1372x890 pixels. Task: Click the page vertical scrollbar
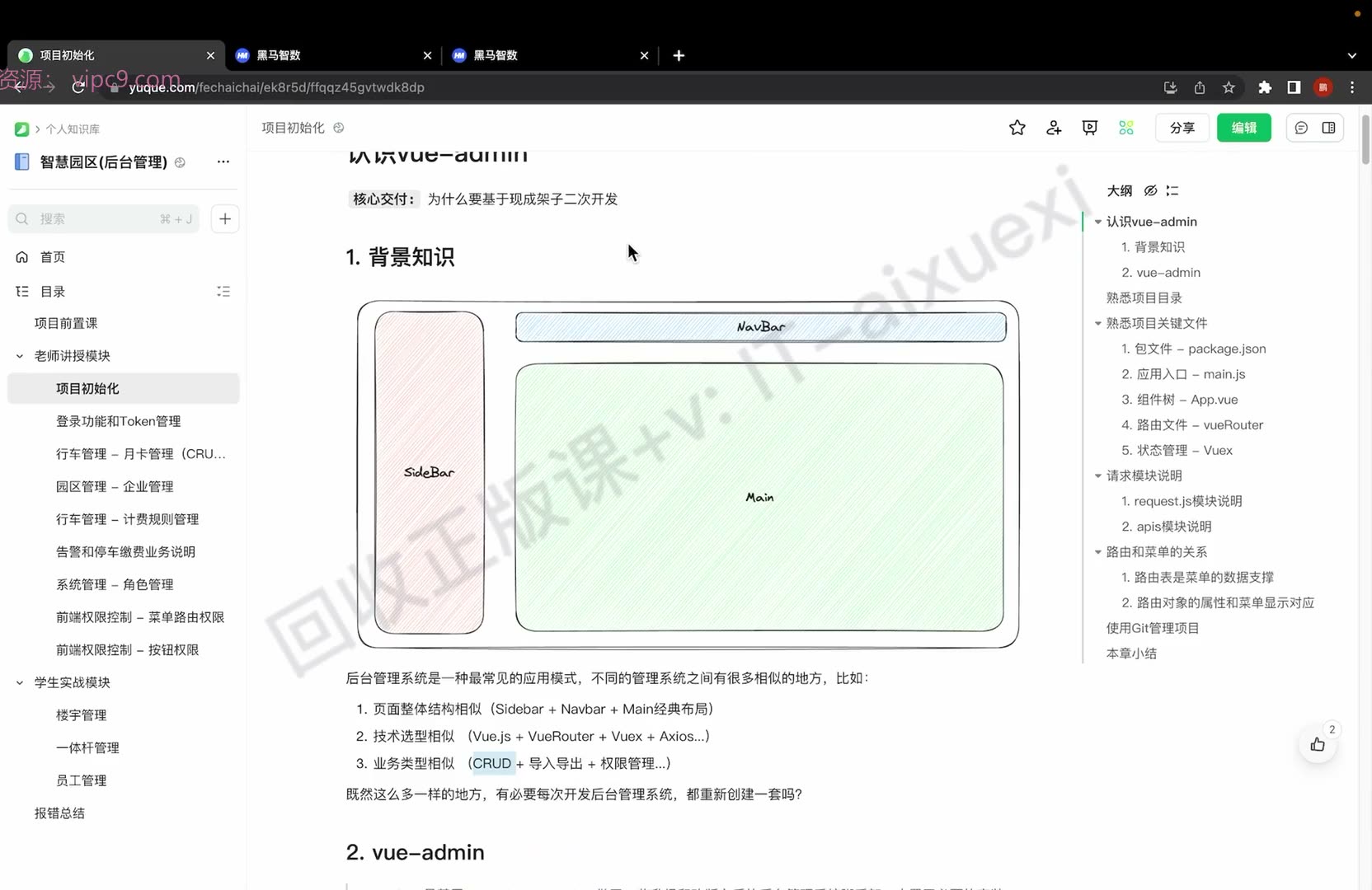pyautogui.click(x=1365, y=140)
